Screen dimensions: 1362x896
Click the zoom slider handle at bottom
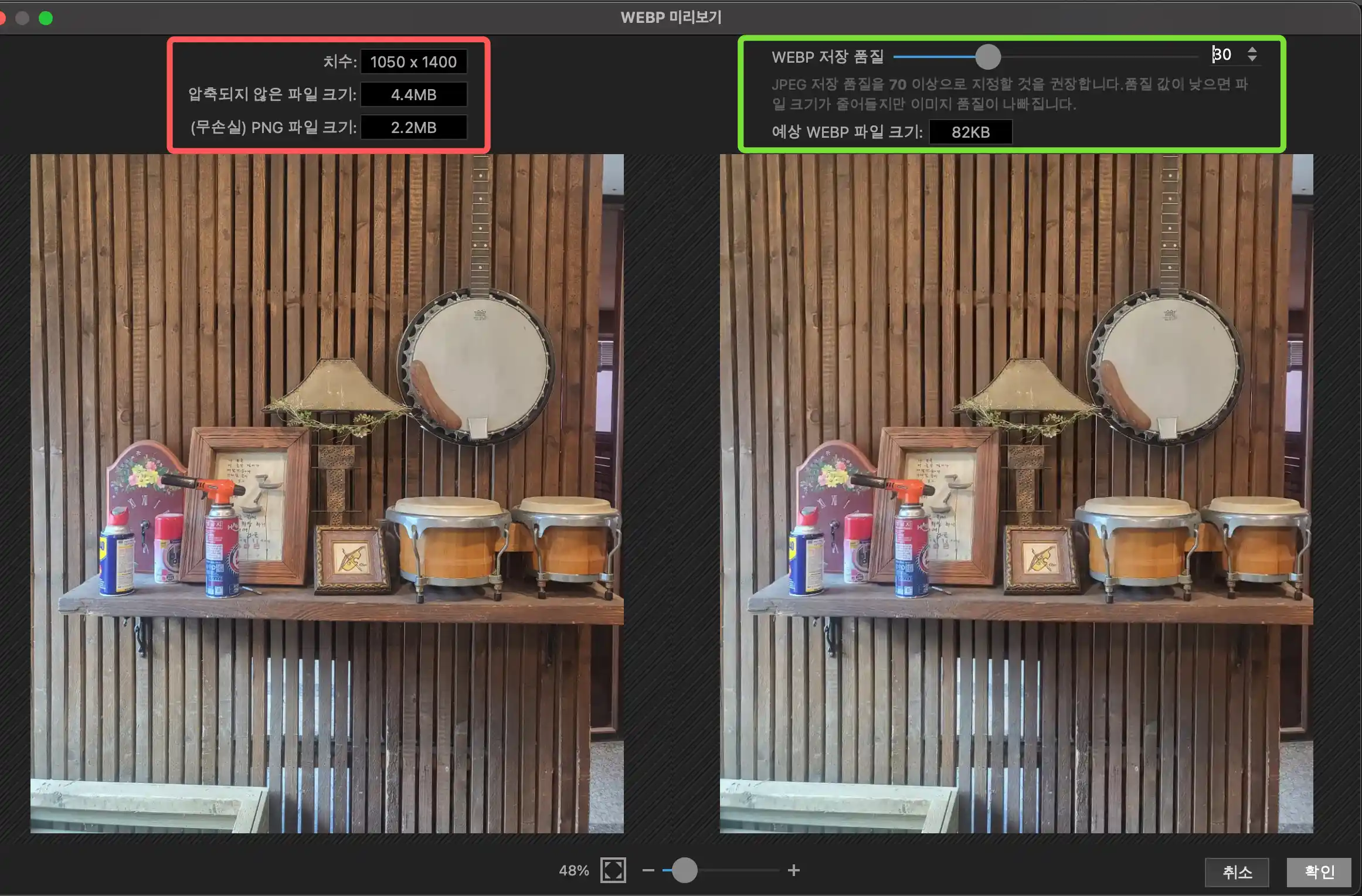coord(684,870)
